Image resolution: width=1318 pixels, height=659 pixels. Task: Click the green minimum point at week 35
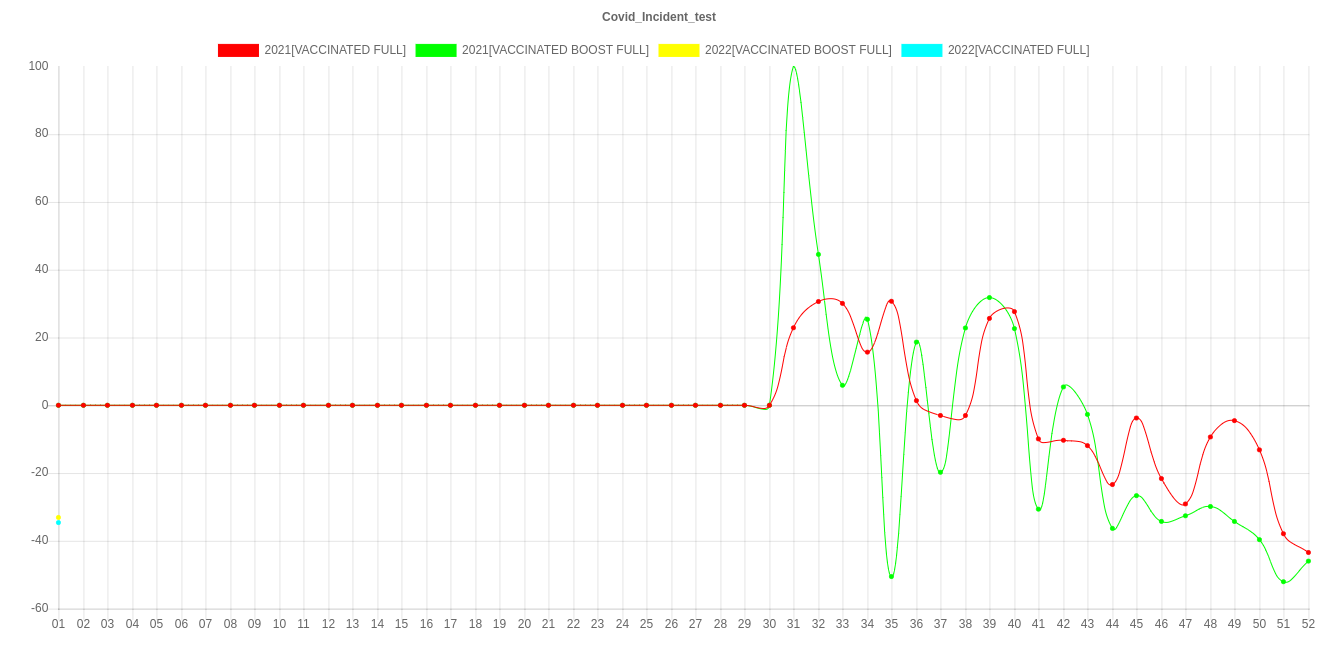(891, 577)
